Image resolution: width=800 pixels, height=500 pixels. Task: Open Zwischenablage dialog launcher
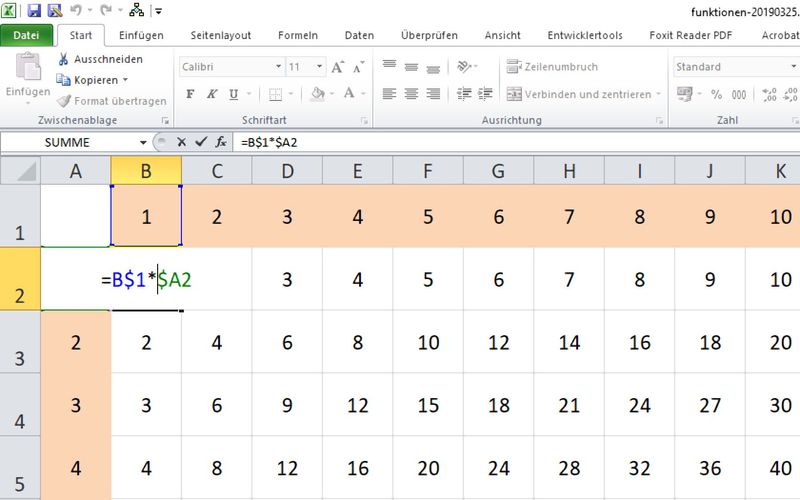coord(165,120)
